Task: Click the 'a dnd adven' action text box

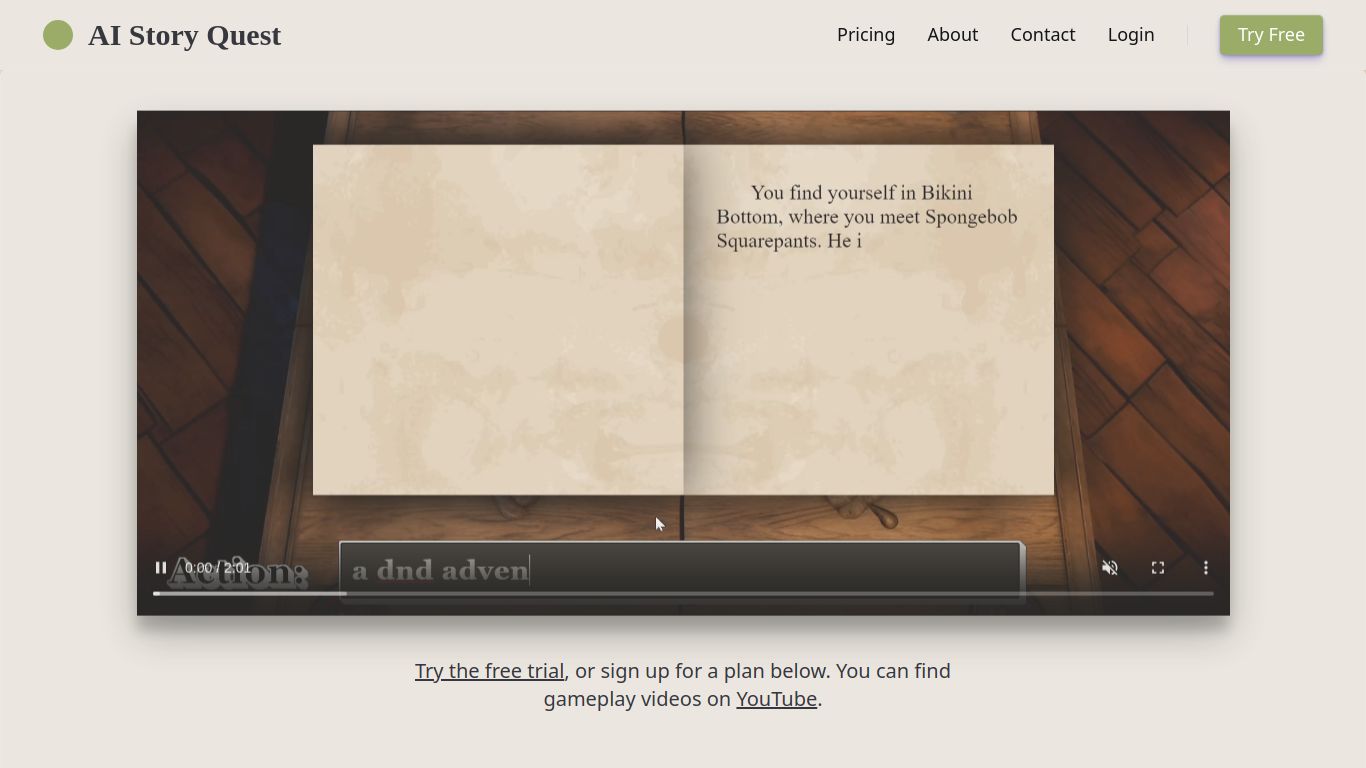Action: (x=680, y=570)
